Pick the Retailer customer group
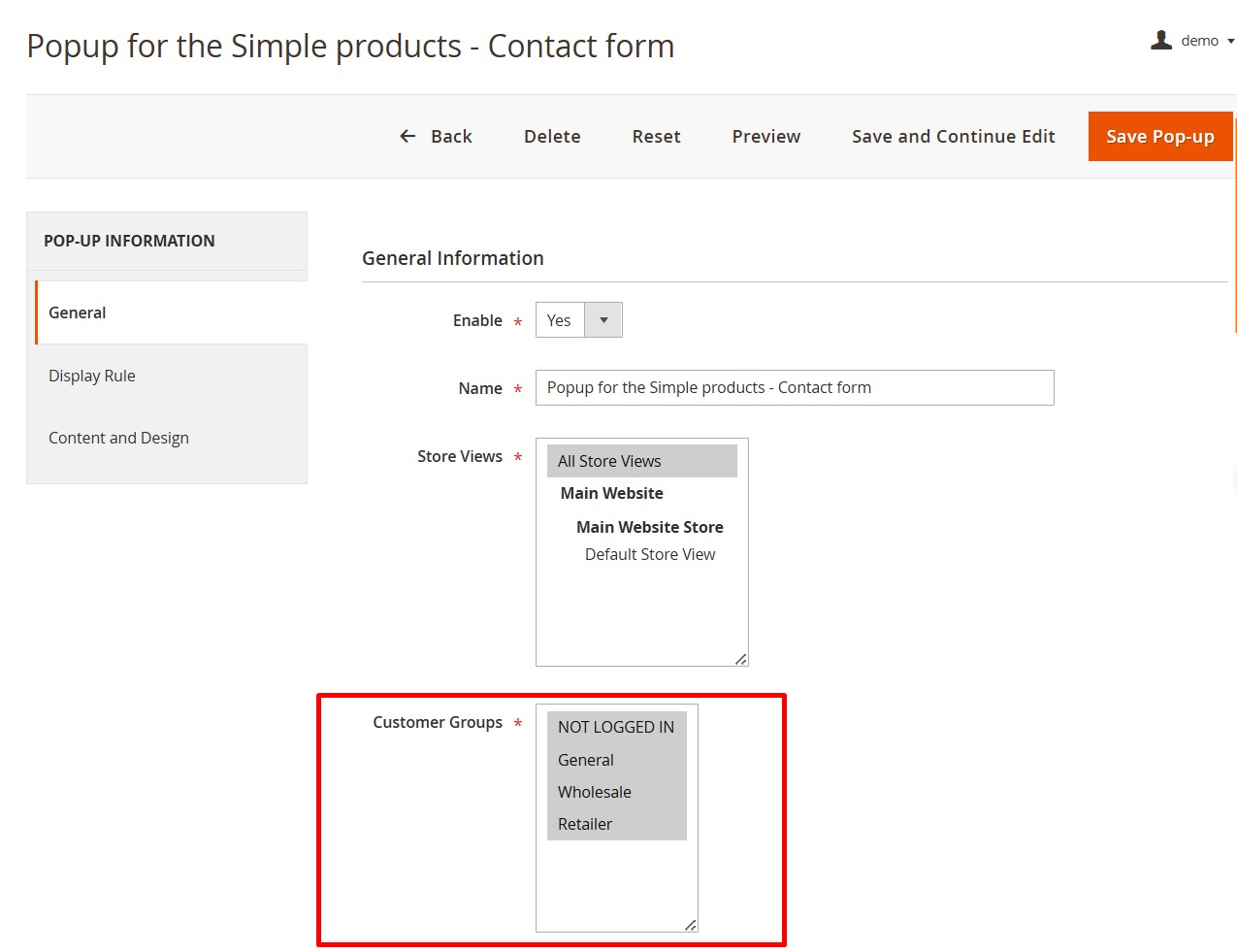This screenshot has height=952, width=1237. pos(584,824)
